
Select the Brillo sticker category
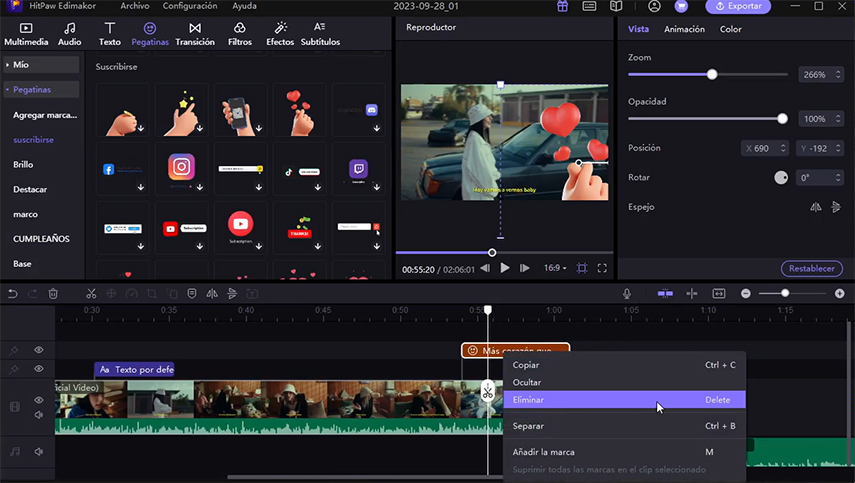(x=23, y=165)
